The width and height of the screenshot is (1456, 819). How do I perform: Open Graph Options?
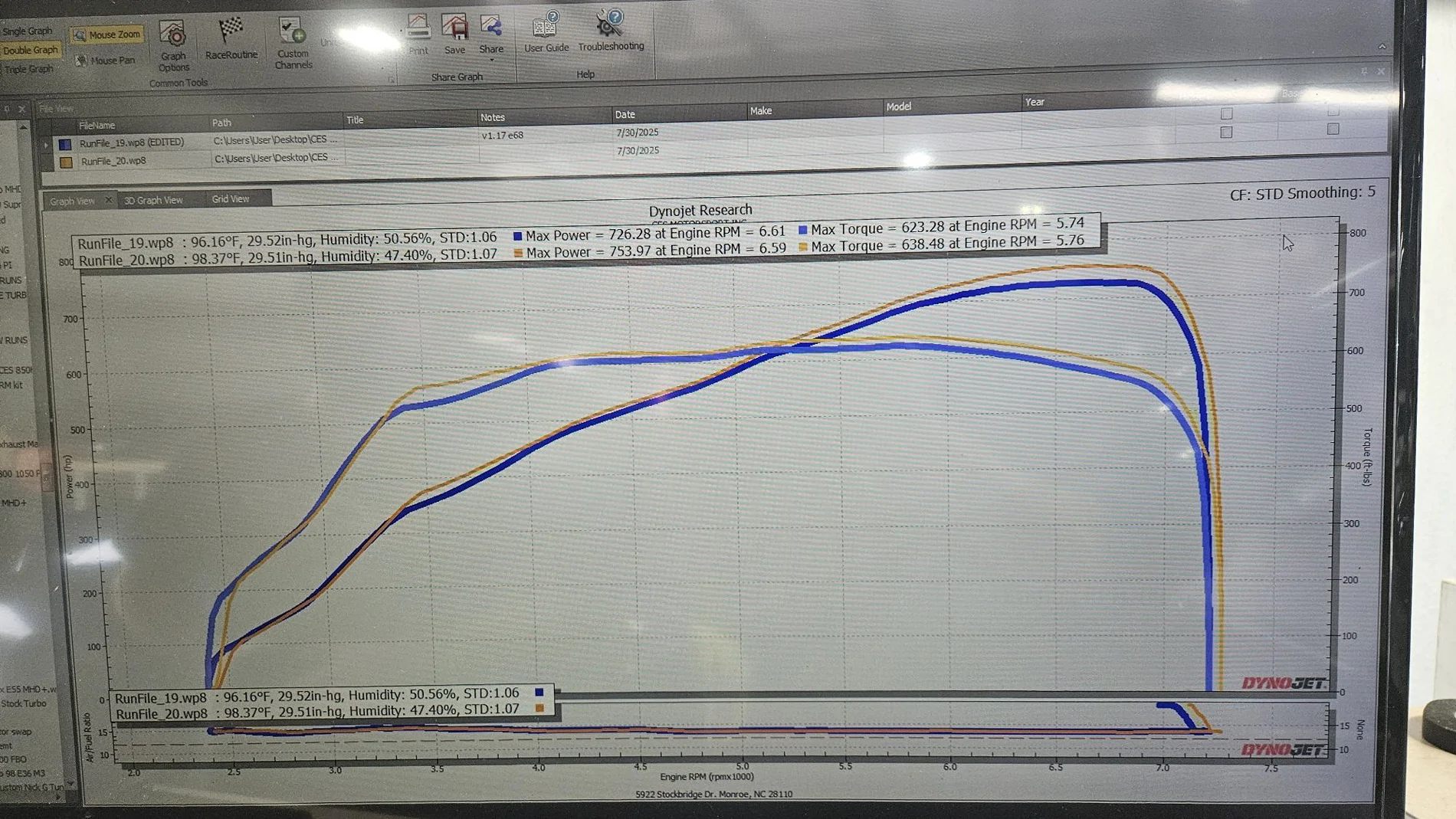[x=173, y=46]
